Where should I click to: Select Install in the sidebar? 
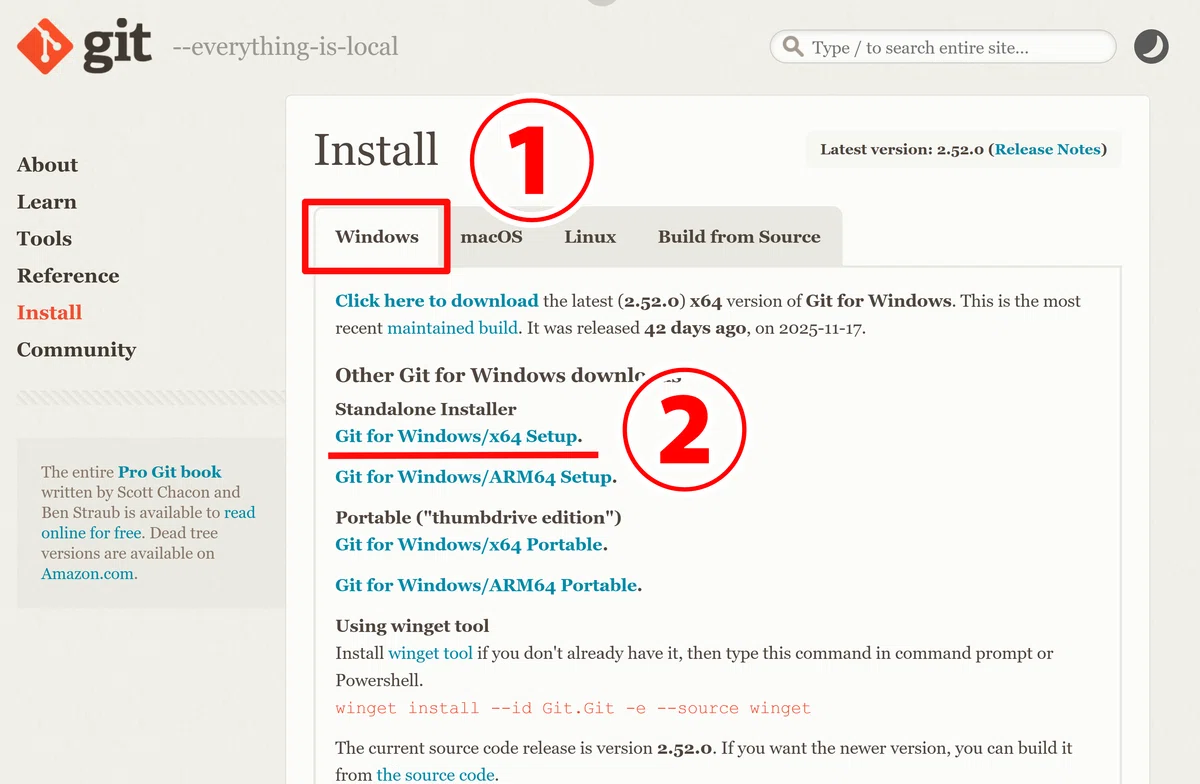[49, 313]
